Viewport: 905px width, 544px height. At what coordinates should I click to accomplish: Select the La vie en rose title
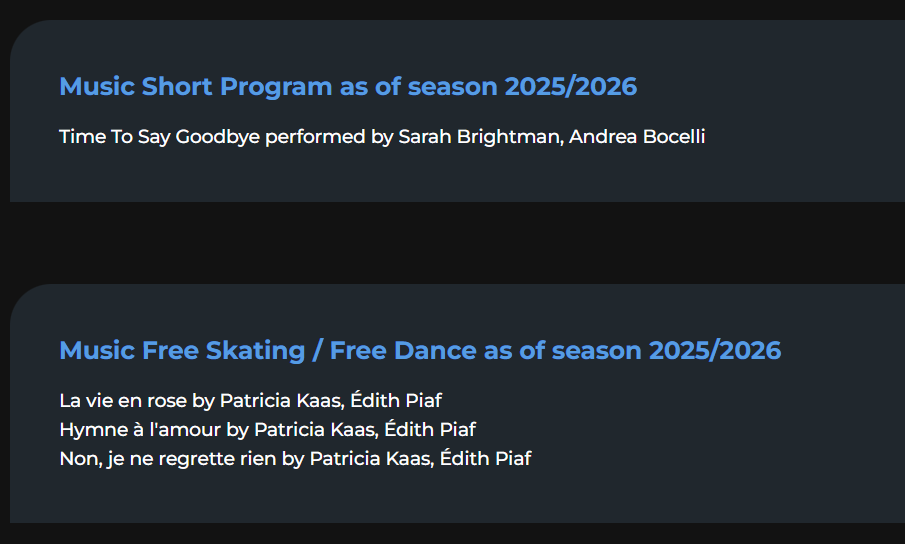coord(123,401)
